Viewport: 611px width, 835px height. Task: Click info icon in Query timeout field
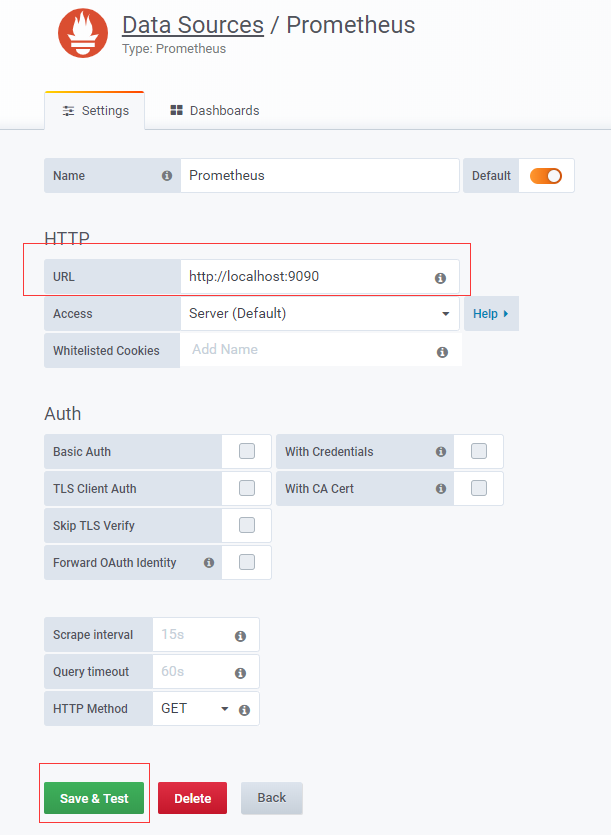(x=240, y=673)
